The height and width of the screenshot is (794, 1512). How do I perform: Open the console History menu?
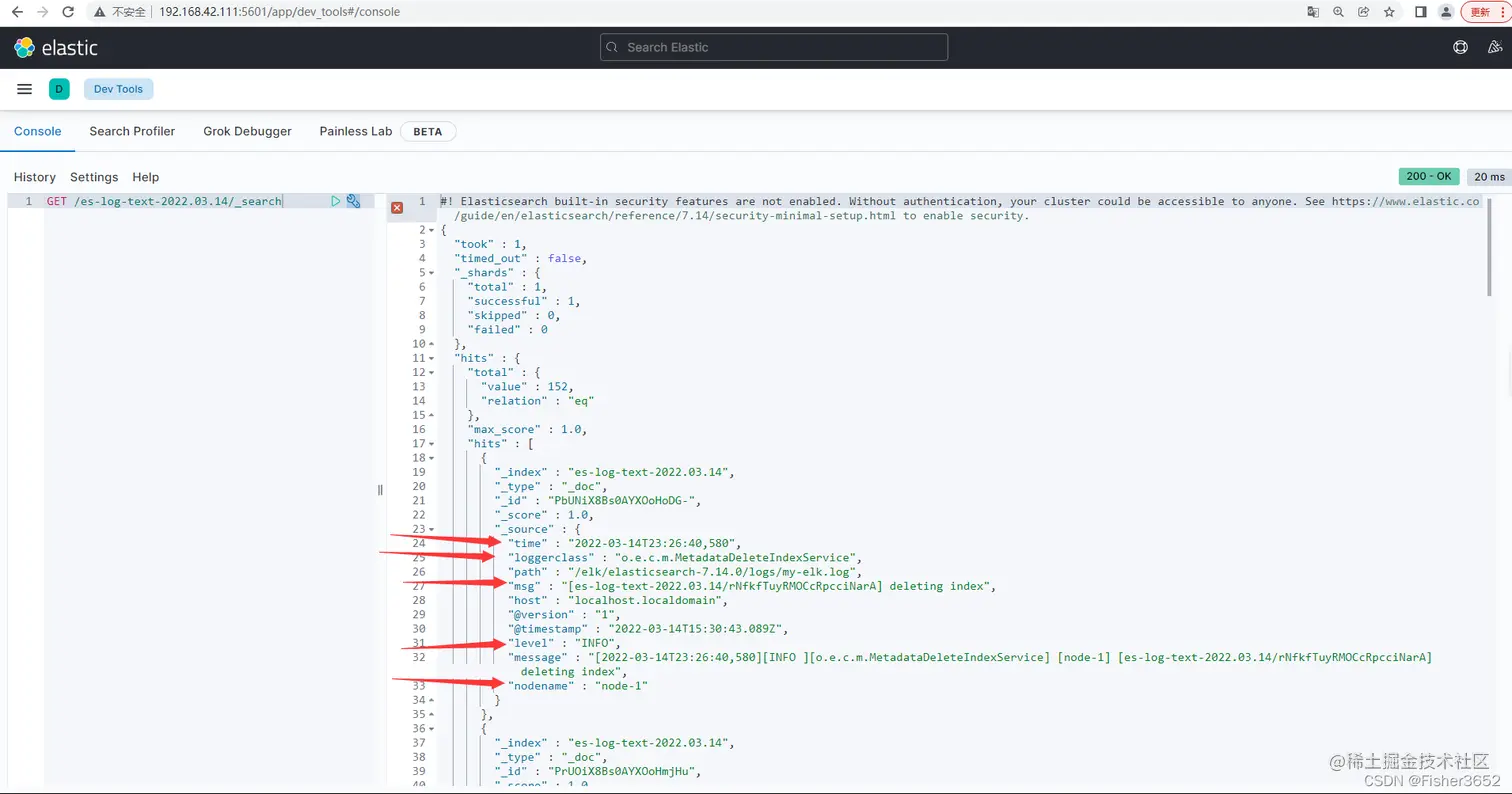tap(35, 177)
